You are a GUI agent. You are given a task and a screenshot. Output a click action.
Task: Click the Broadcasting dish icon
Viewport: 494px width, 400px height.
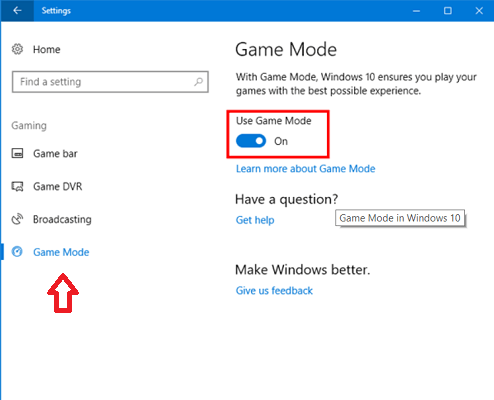click(17, 219)
